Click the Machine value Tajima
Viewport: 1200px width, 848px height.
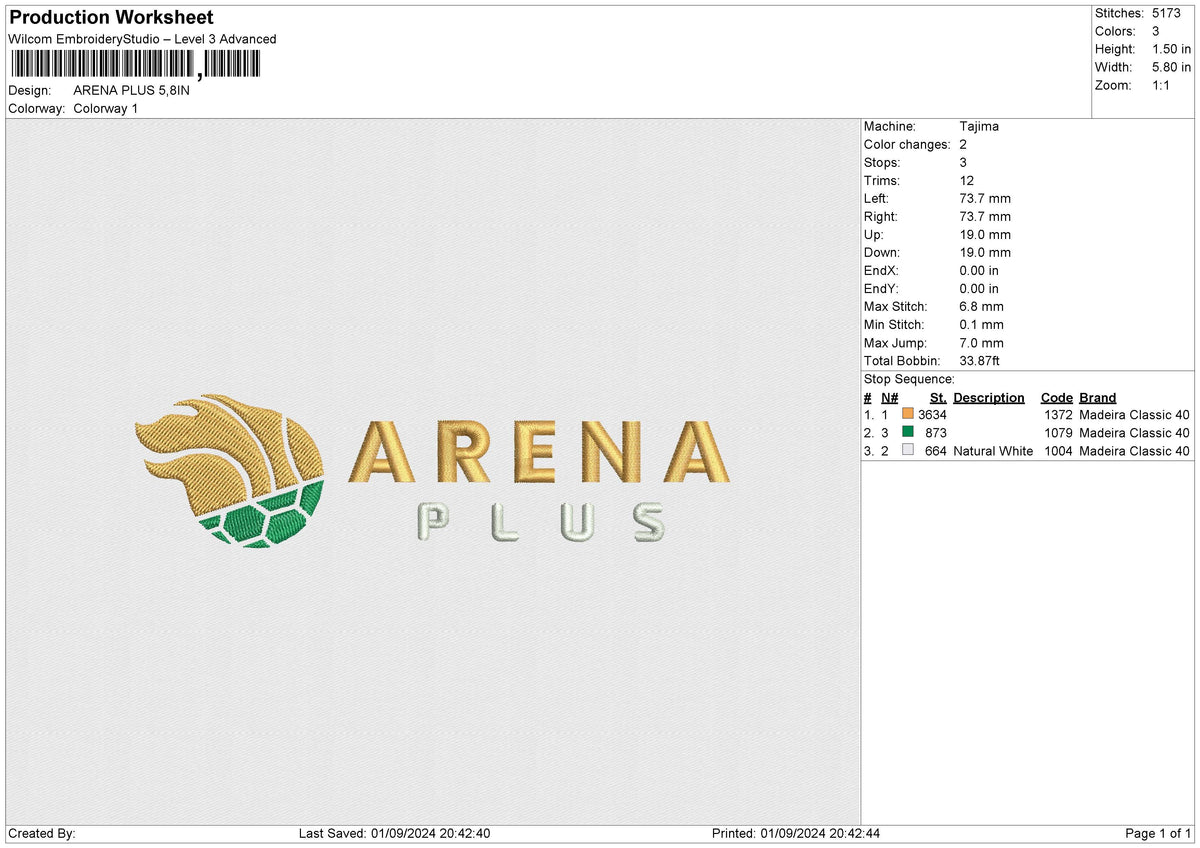click(979, 126)
